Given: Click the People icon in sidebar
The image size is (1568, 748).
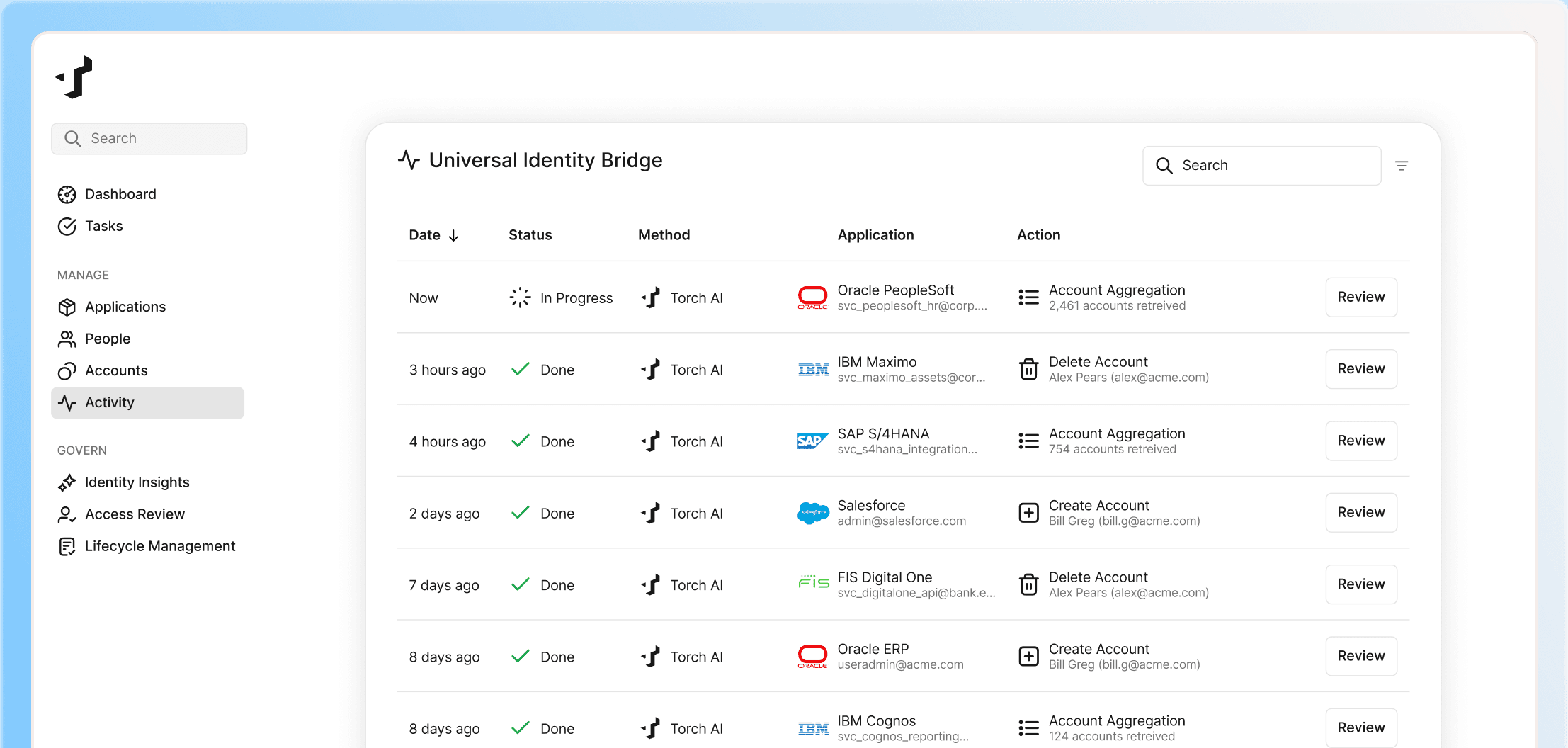Looking at the screenshot, I should click(67, 339).
